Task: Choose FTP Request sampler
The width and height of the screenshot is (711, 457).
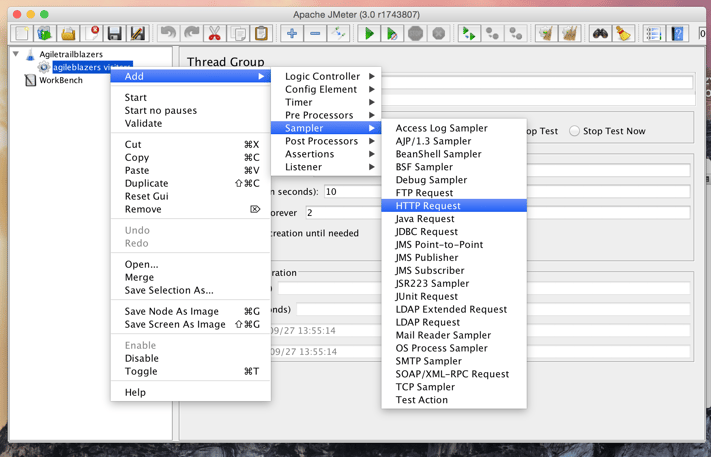Action: click(454, 193)
